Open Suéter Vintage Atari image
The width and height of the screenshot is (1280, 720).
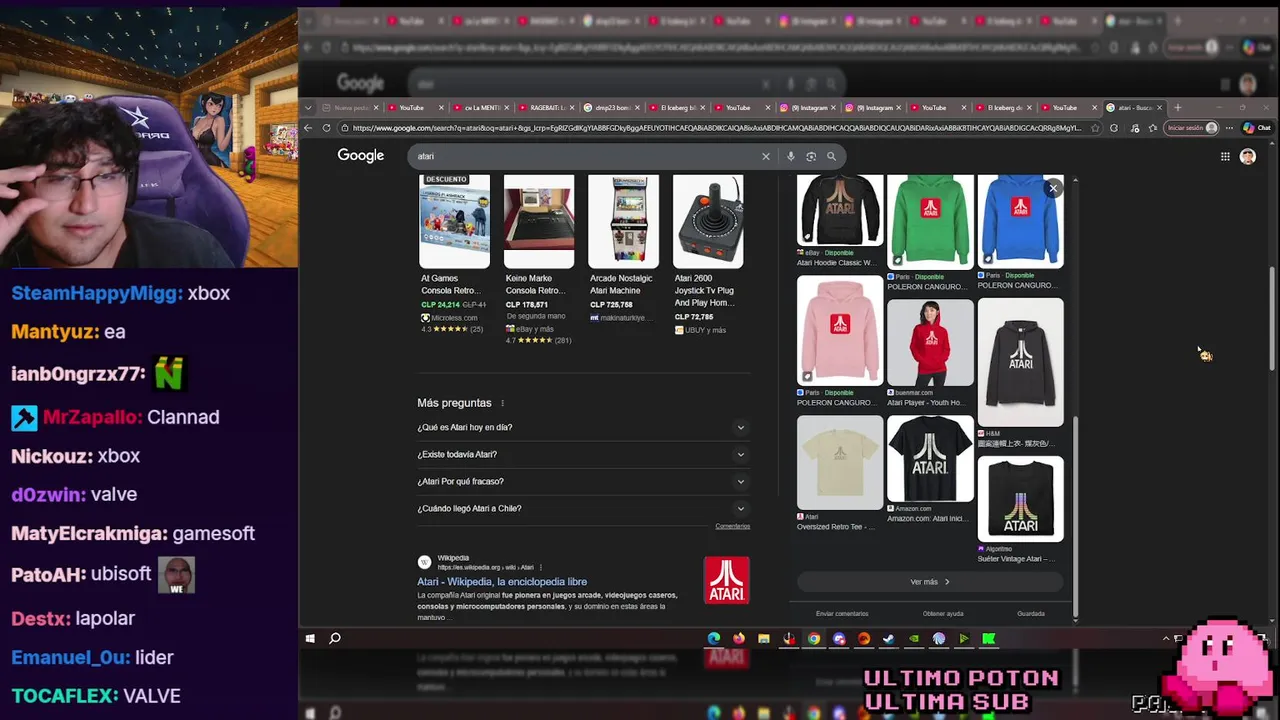point(1020,499)
